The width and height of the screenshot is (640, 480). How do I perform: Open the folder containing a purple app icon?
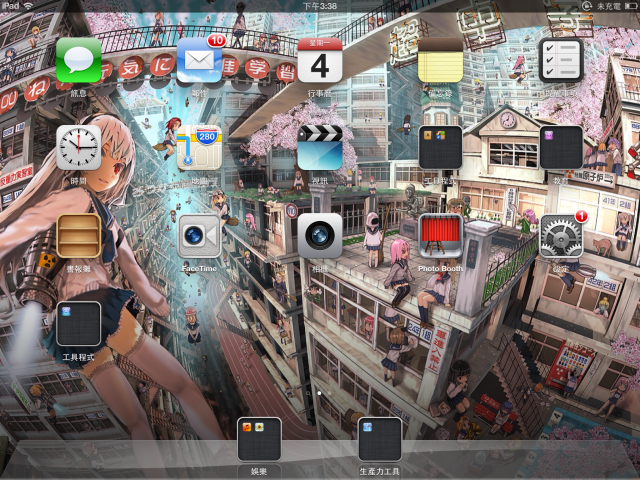click(x=561, y=147)
